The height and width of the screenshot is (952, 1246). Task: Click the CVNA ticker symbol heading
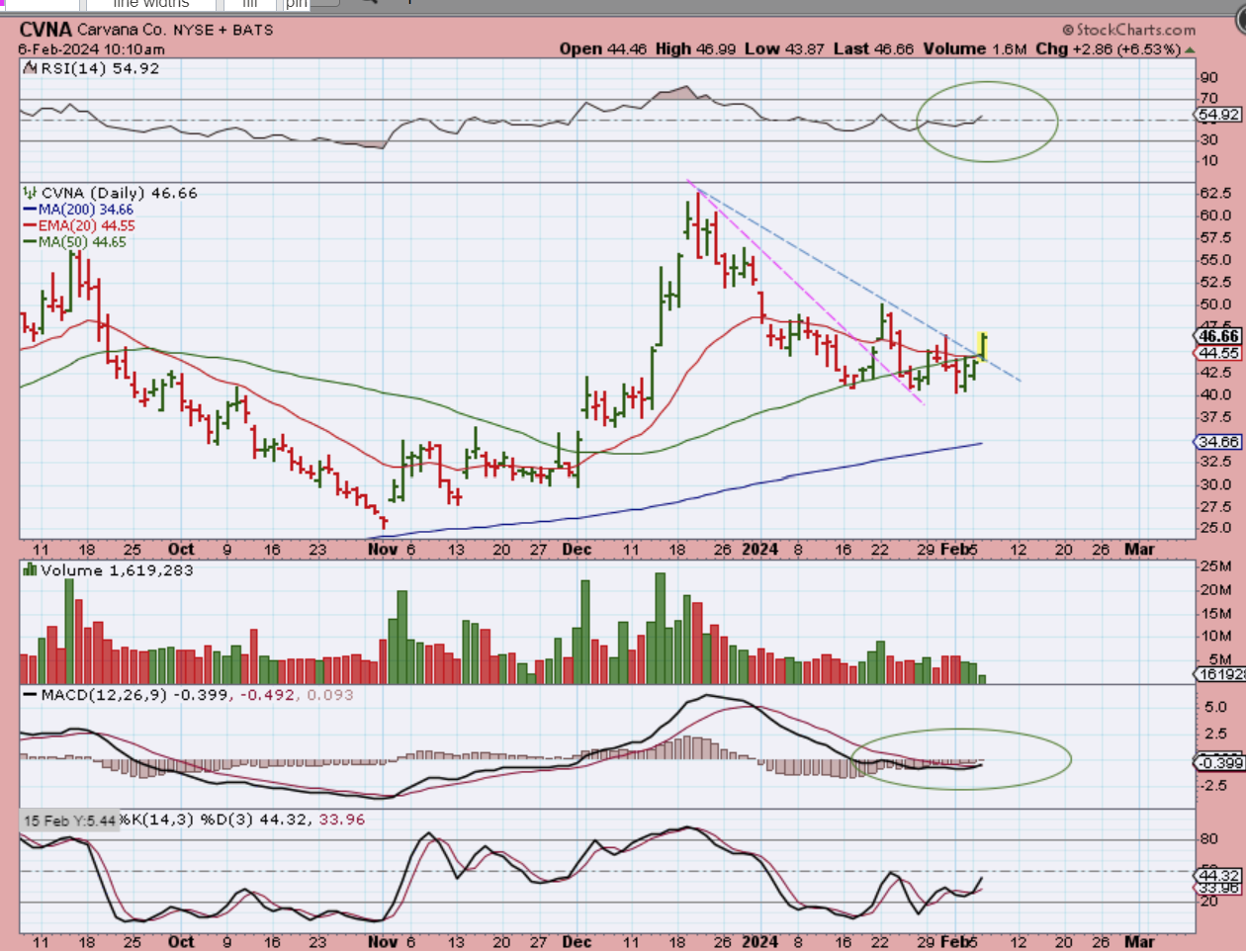45,30
